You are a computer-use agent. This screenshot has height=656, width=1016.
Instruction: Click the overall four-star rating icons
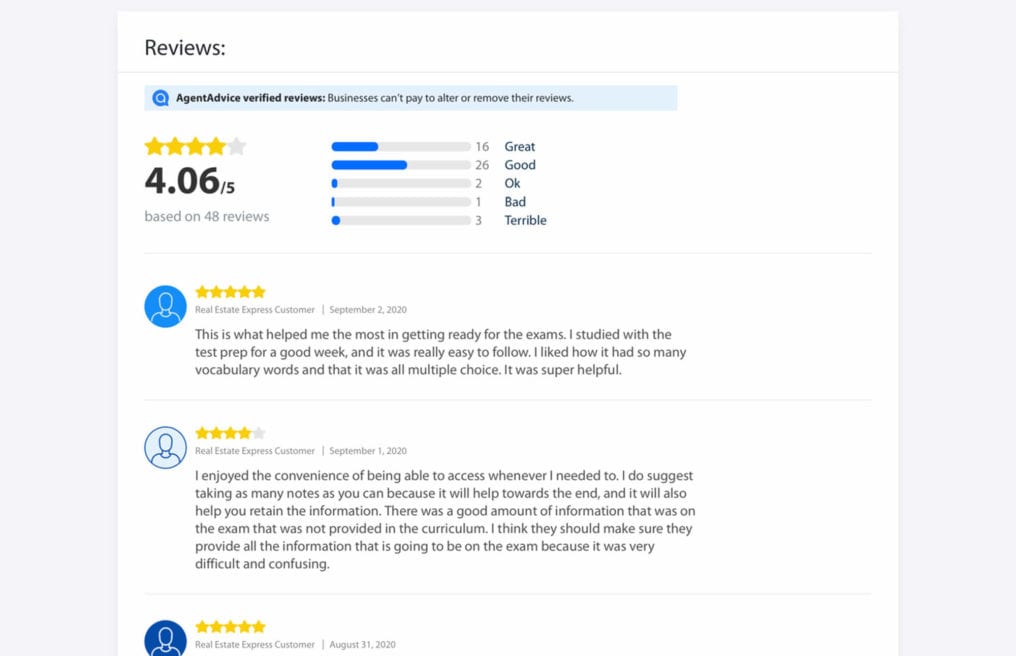(195, 146)
